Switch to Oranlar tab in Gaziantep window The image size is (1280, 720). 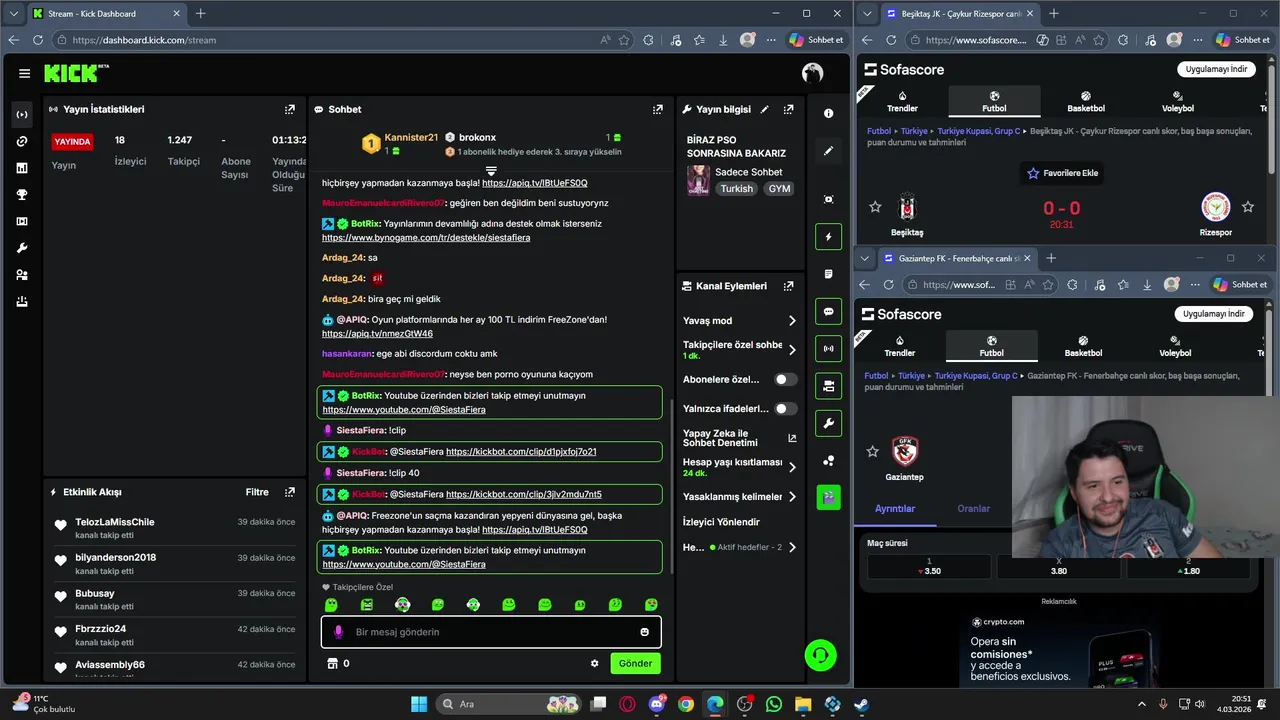click(x=973, y=508)
